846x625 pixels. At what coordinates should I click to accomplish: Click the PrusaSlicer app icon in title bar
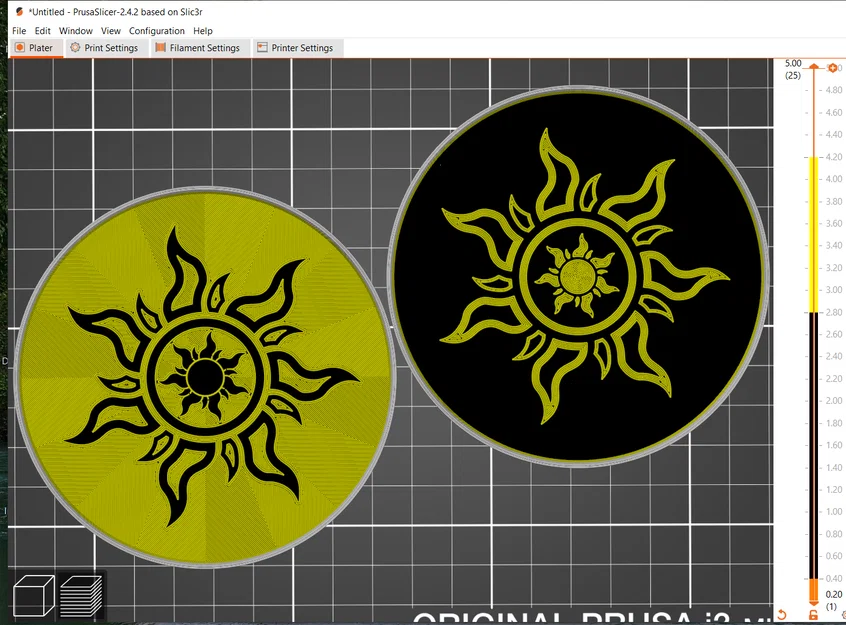(19, 11)
